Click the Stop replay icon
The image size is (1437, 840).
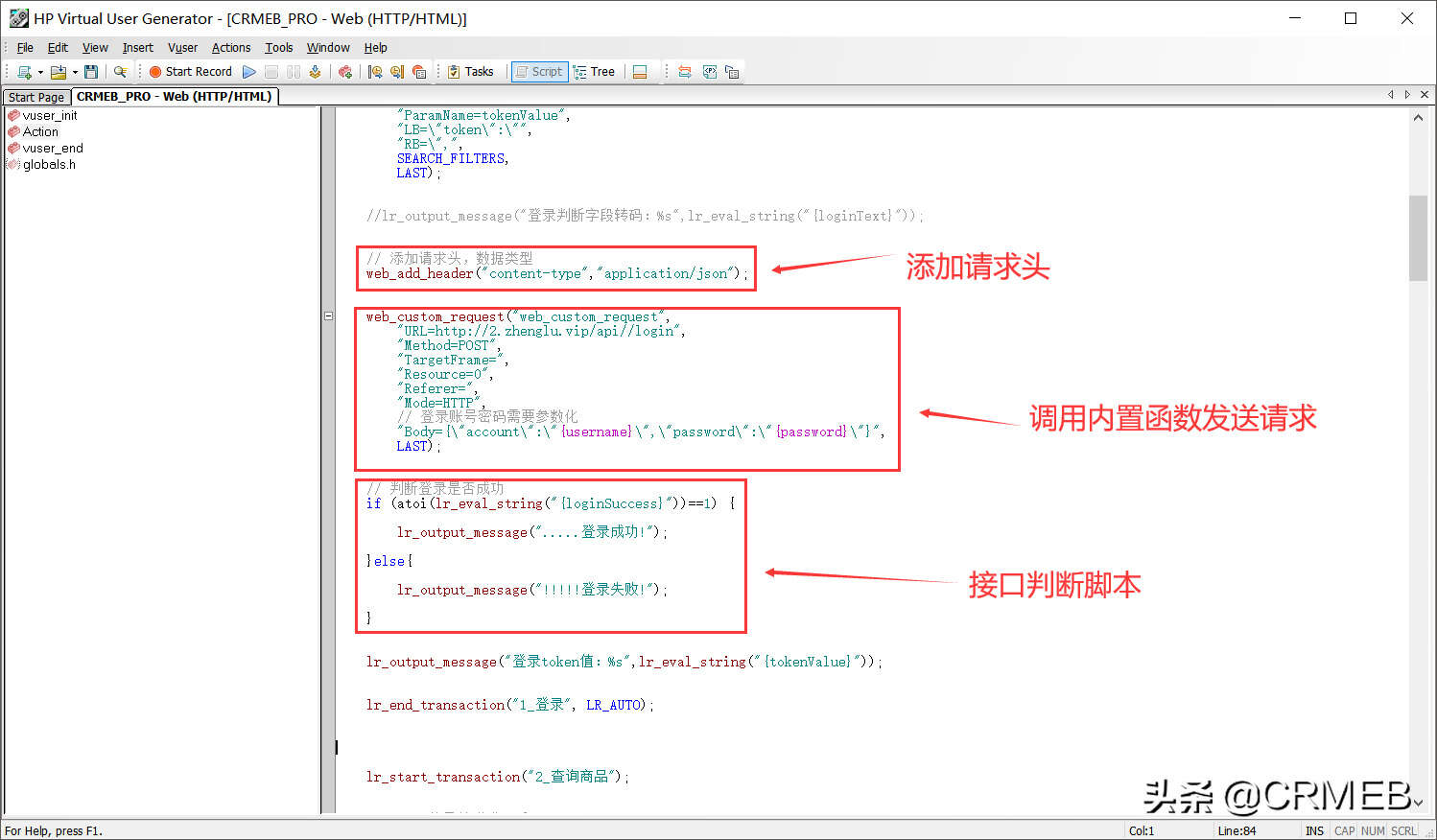click(x=271, y=72)
